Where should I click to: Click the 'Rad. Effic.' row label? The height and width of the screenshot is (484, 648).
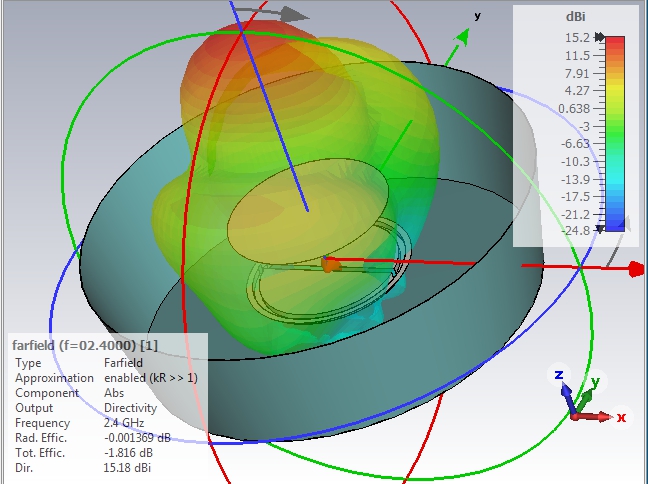[40, 438]
